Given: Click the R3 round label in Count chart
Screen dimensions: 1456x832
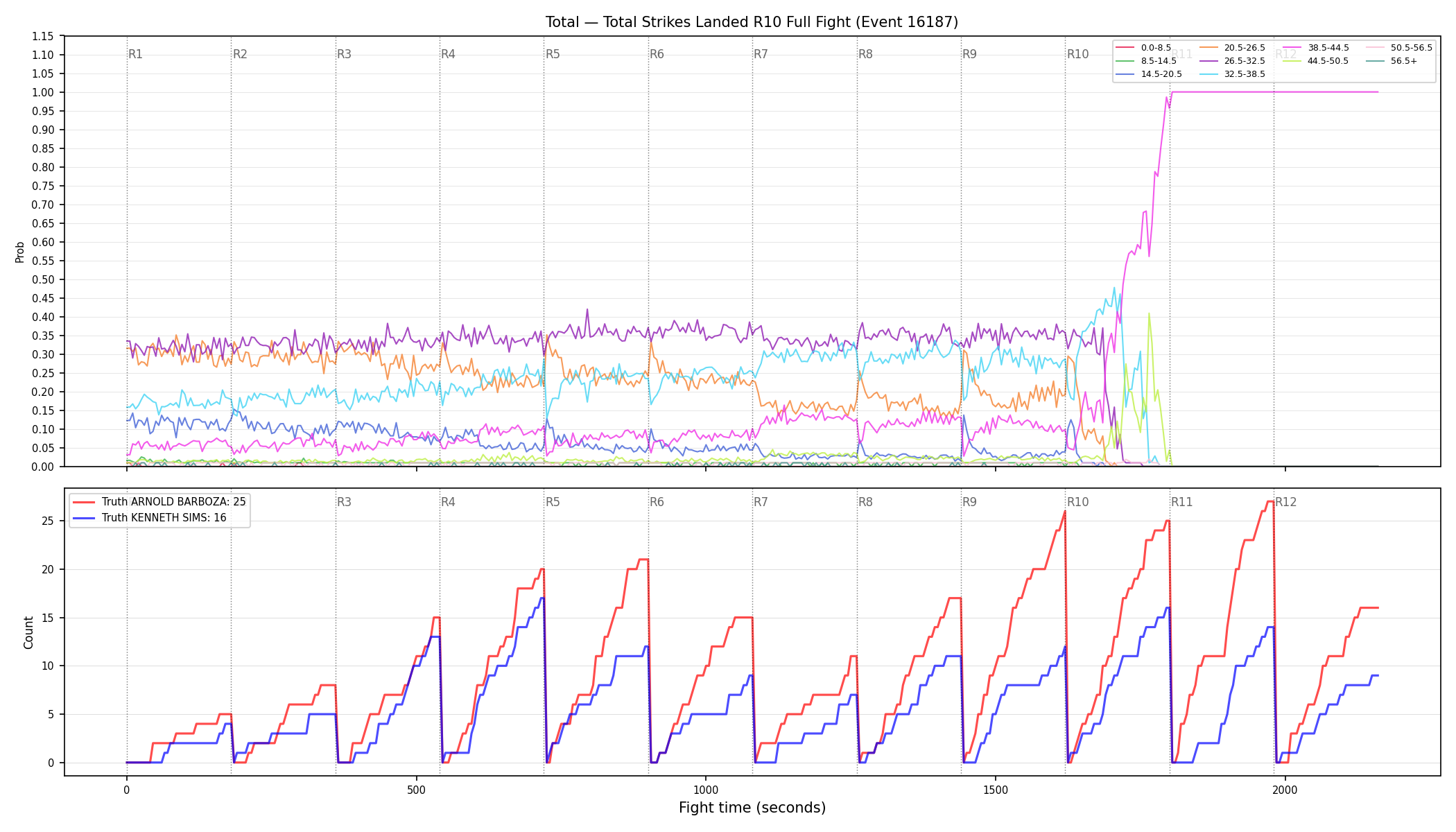Looking at the screenshot, I should point(344,502).
